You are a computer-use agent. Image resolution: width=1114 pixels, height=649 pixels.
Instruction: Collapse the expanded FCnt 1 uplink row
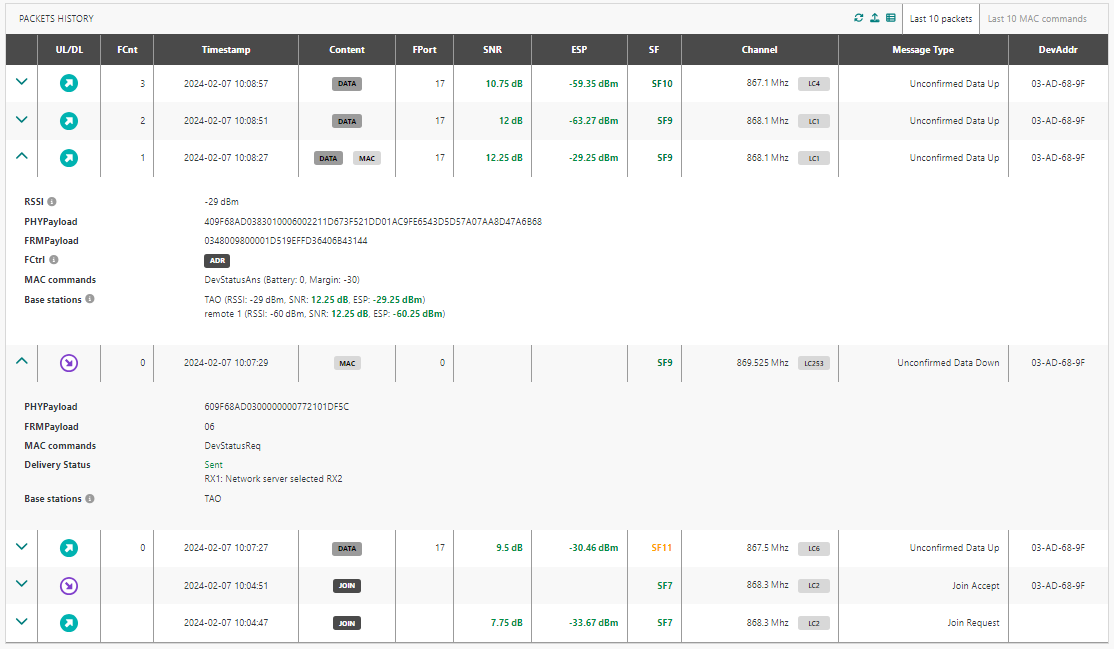pyautogui.click(x=22, y=157)
